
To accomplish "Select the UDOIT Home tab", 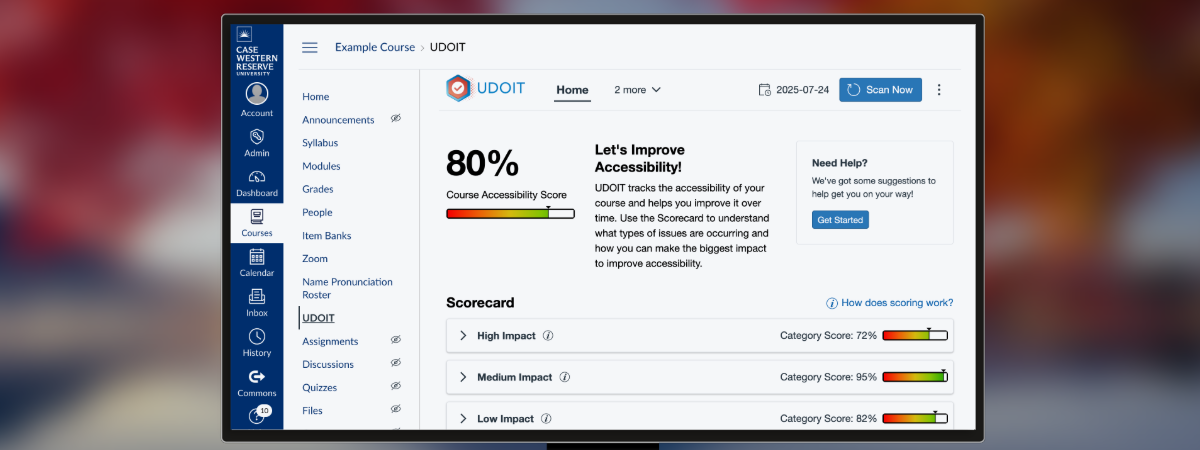I will (572, 90).
